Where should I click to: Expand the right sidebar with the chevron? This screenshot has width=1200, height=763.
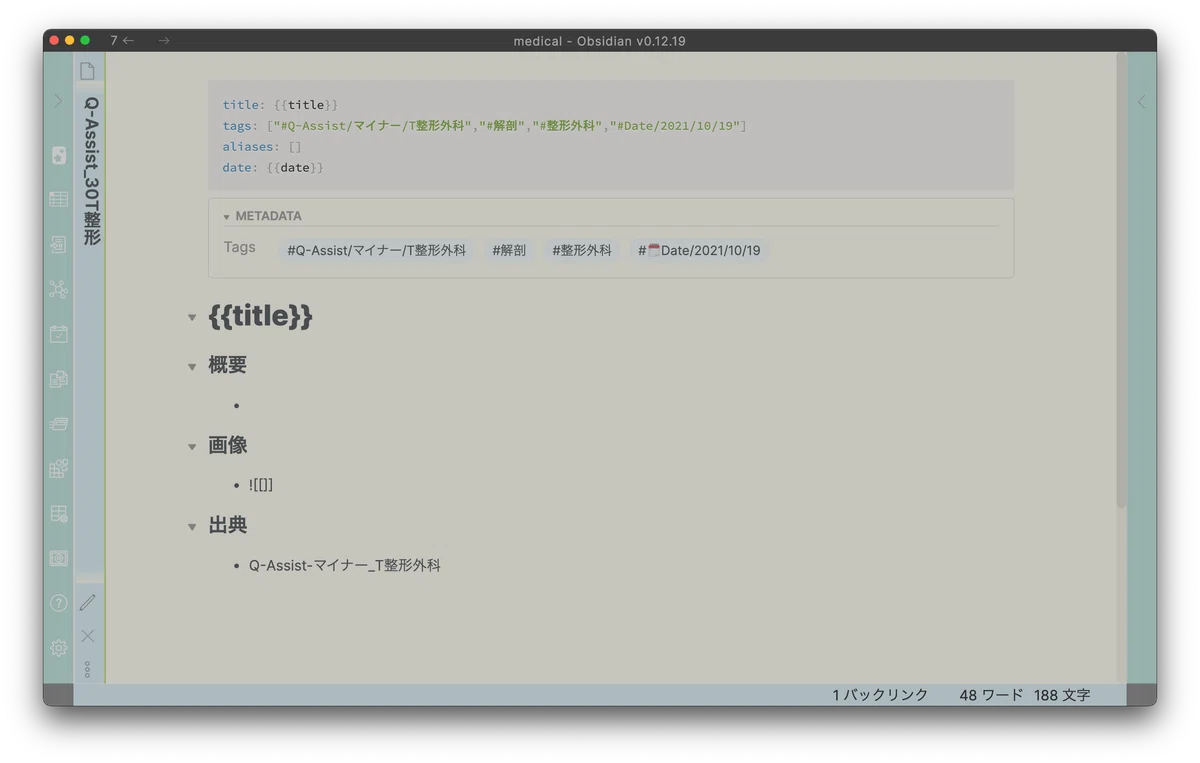pyautogui.click(x=1142, y=101)
